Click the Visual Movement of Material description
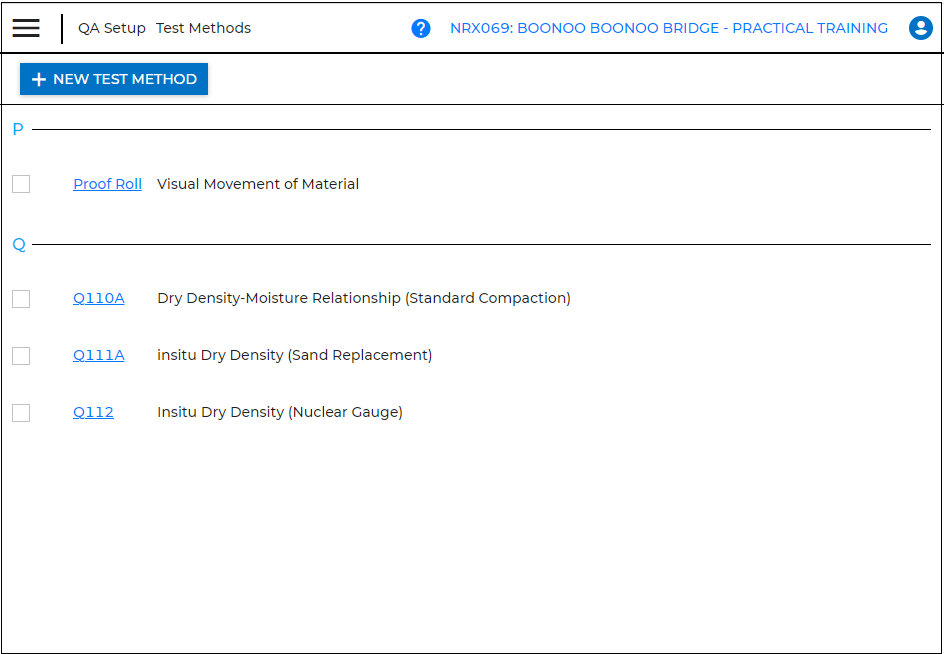 (257, 184)
